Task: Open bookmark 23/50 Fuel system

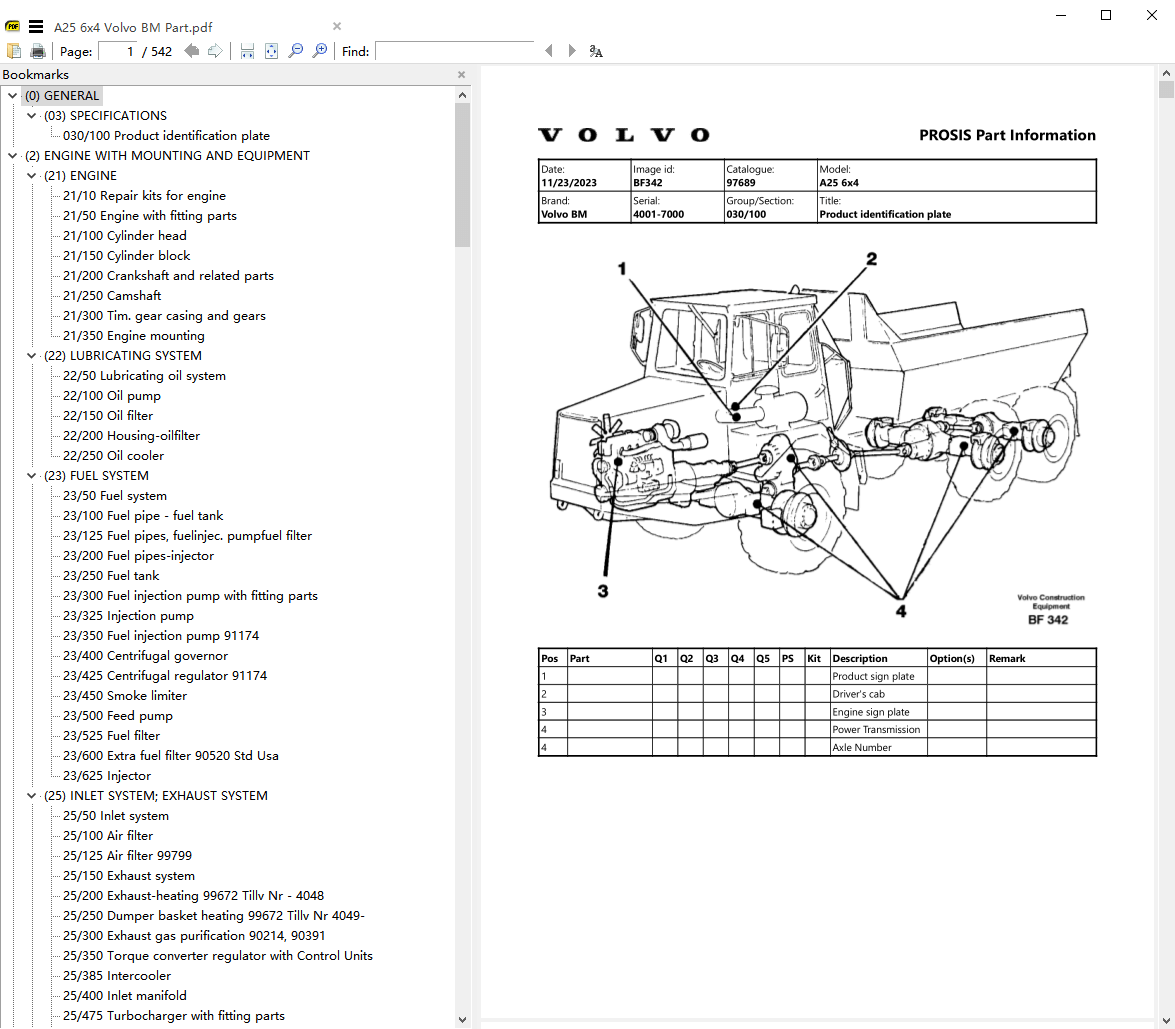Action: (x=115, y=495)
